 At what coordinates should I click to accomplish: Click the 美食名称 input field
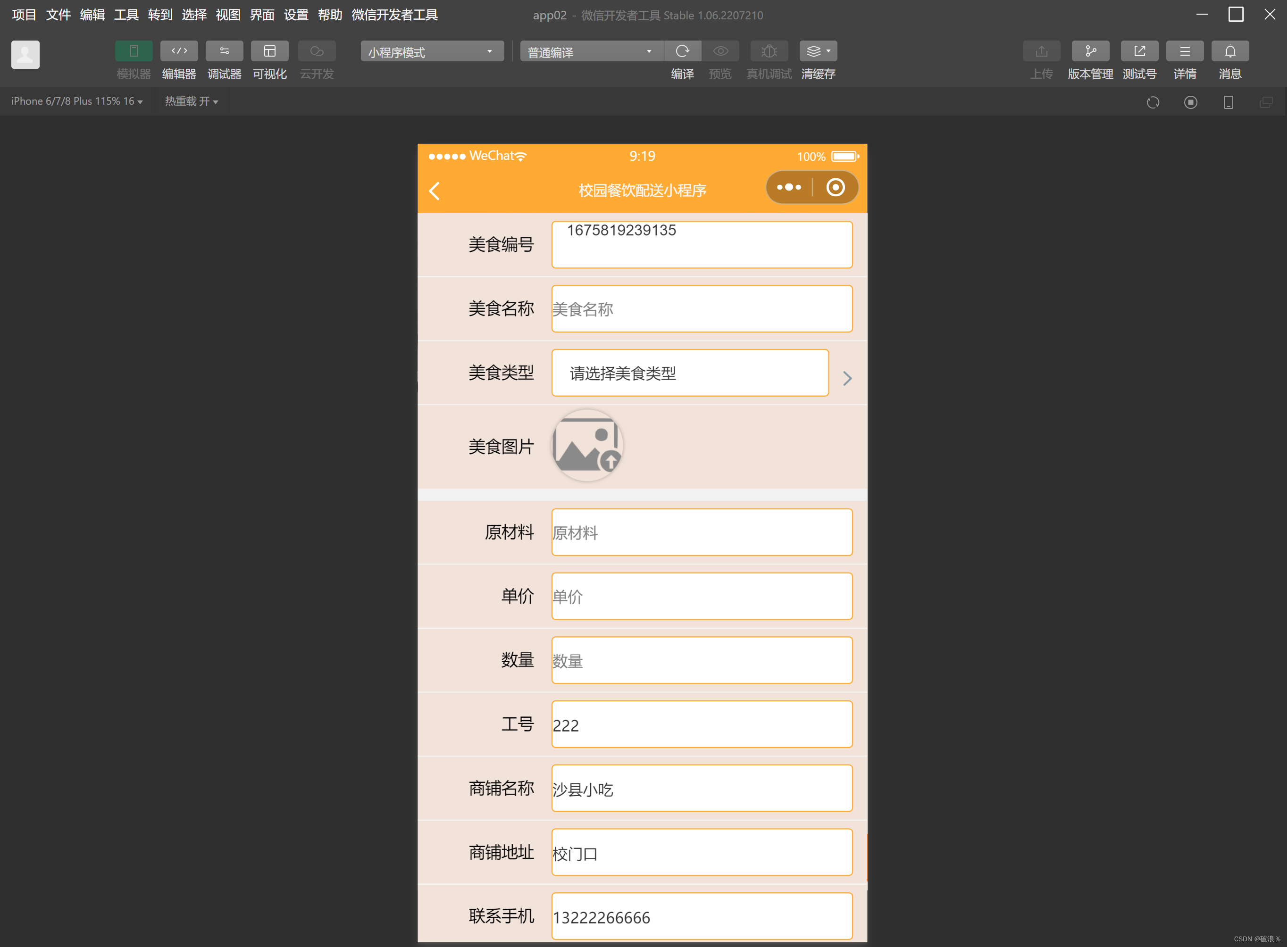[702, 309]
